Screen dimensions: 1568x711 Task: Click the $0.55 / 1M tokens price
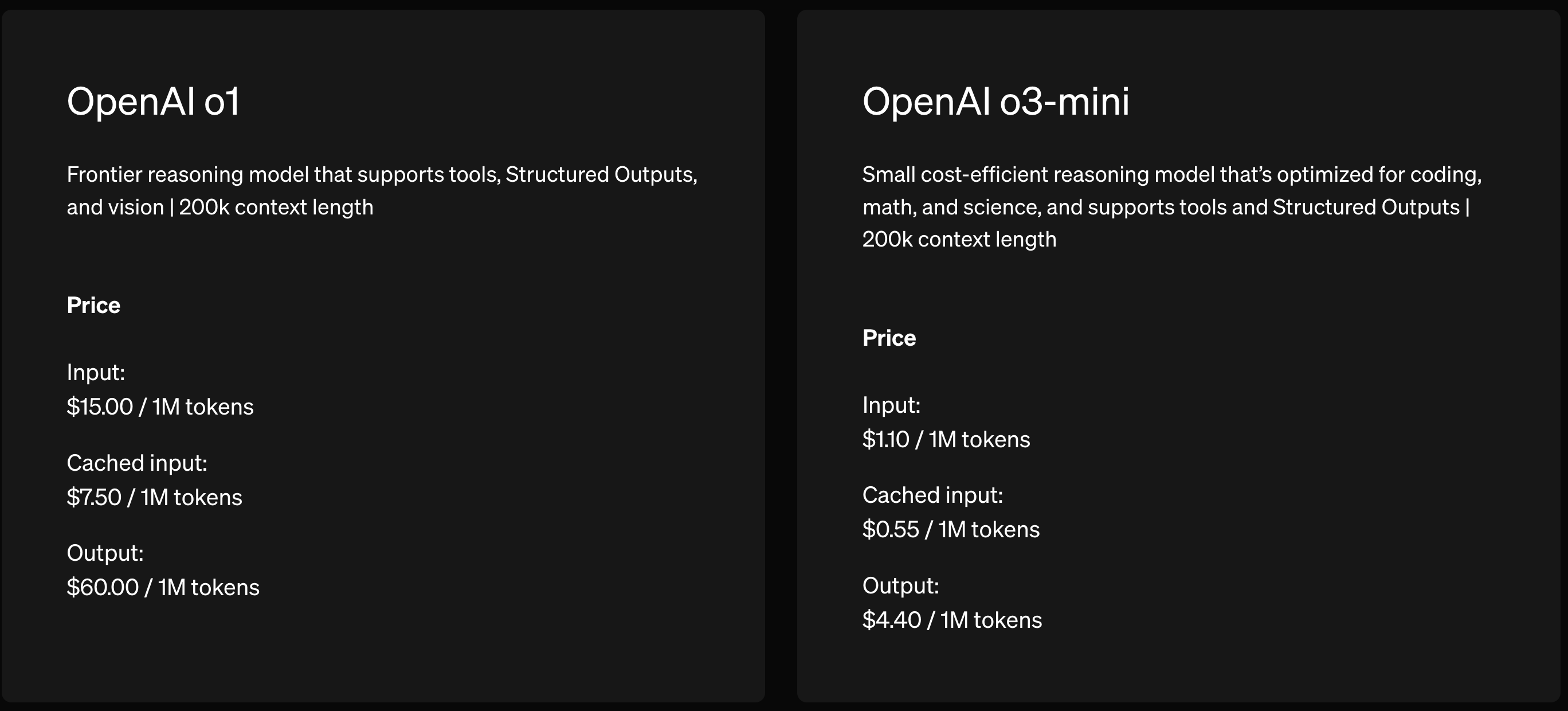(951, 529)
